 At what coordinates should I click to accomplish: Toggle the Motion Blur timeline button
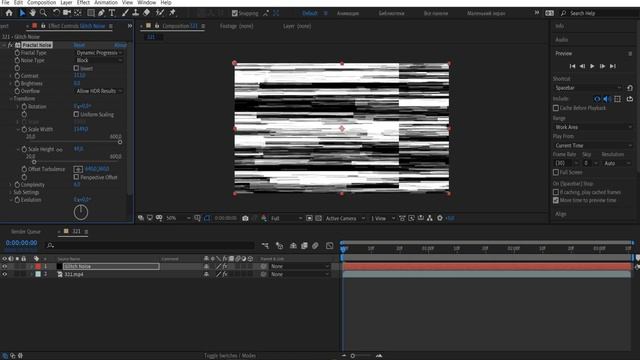tap(315, 245)
